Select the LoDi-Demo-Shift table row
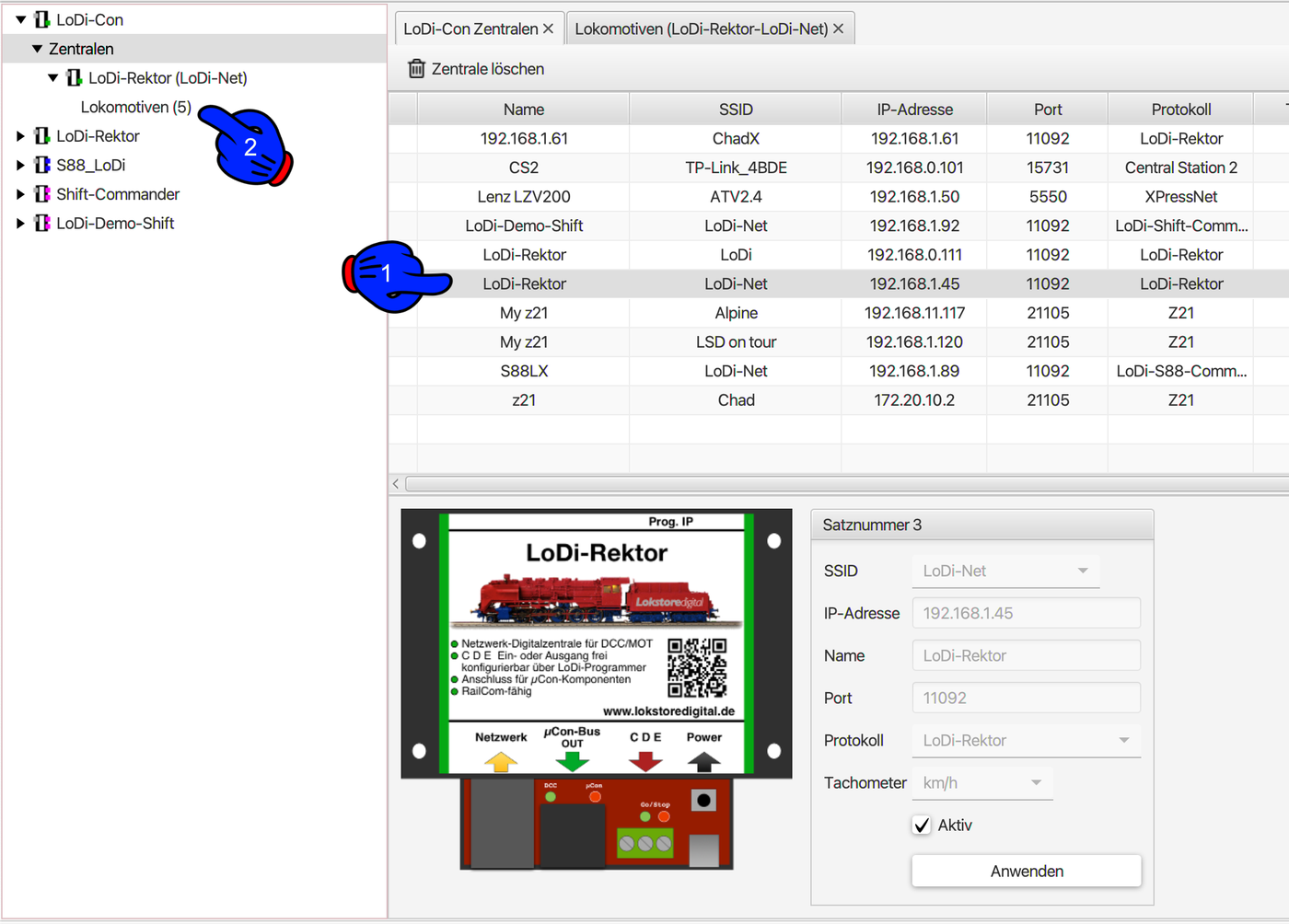This screenshot has height=924, width=1289. [x=839, y=225]
